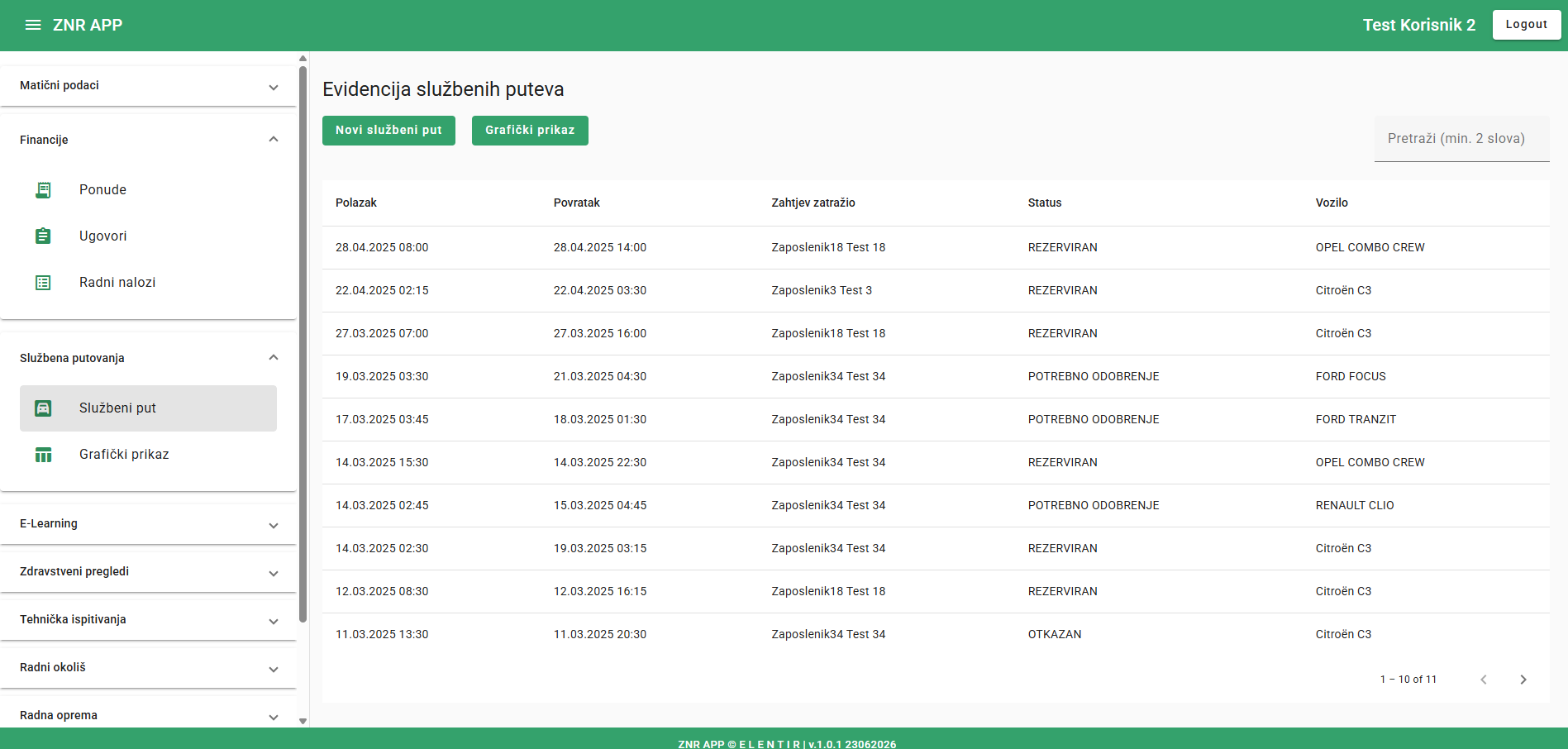Select row with departure 28.04.2025 08:00
Image resolution: width=1568 pixels, height=749 pixels.
(x=936, y=248)
